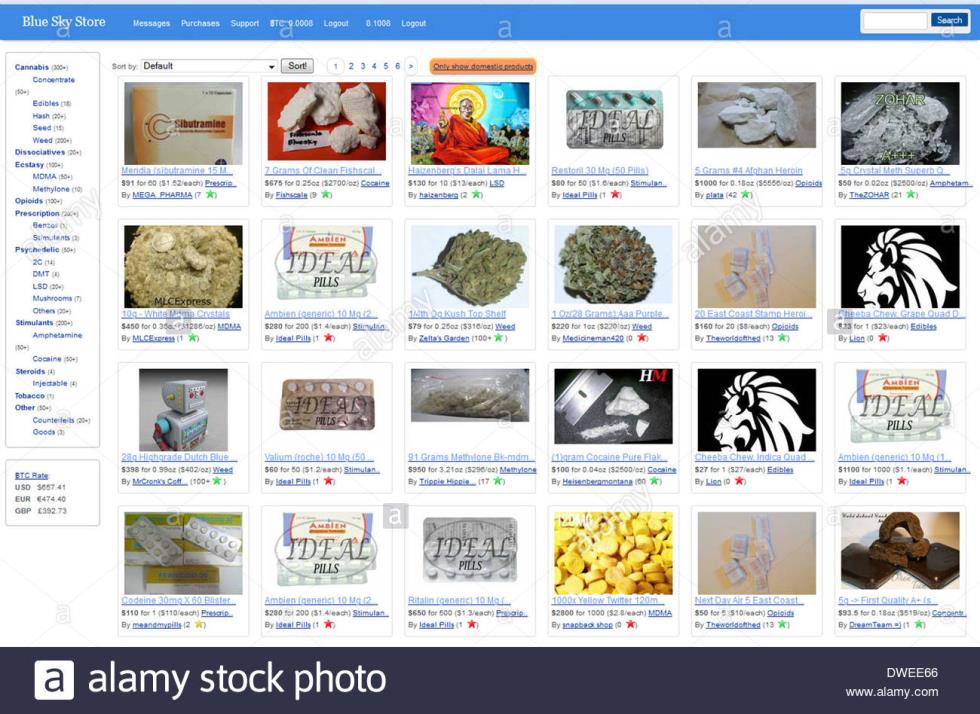Viewport: 980px width, 714px height.
Task: Select Edibles subcategory in sidebar
Action: pyautogui.click(x=46, y=103)
